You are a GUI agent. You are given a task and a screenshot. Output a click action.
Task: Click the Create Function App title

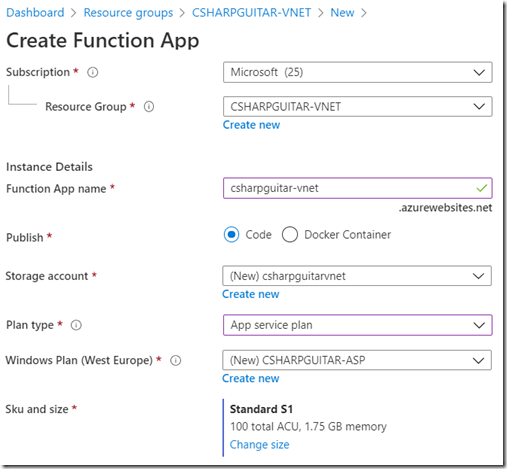click(x=103, y=41)
